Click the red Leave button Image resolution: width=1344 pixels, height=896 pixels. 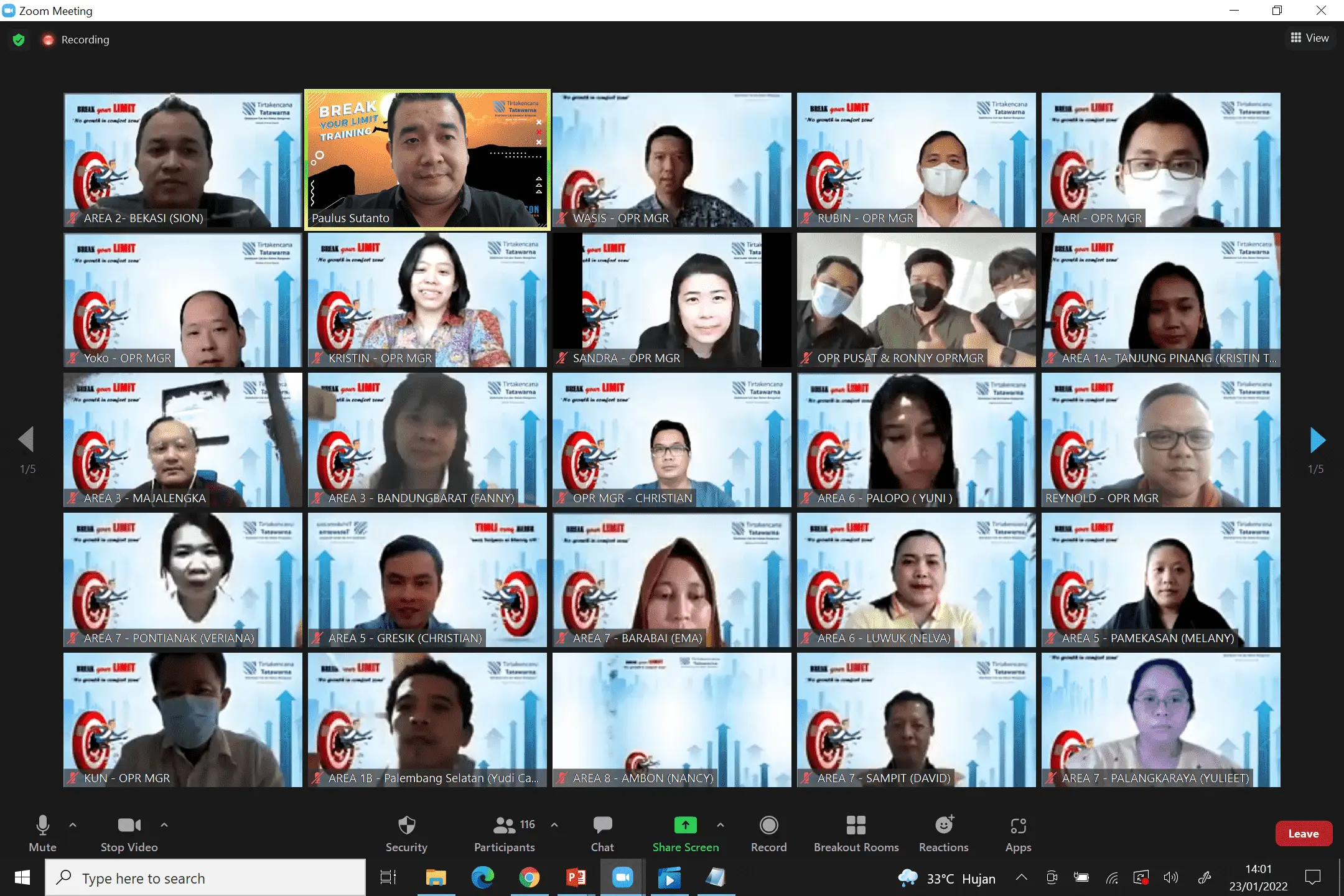pos(1303,834)
